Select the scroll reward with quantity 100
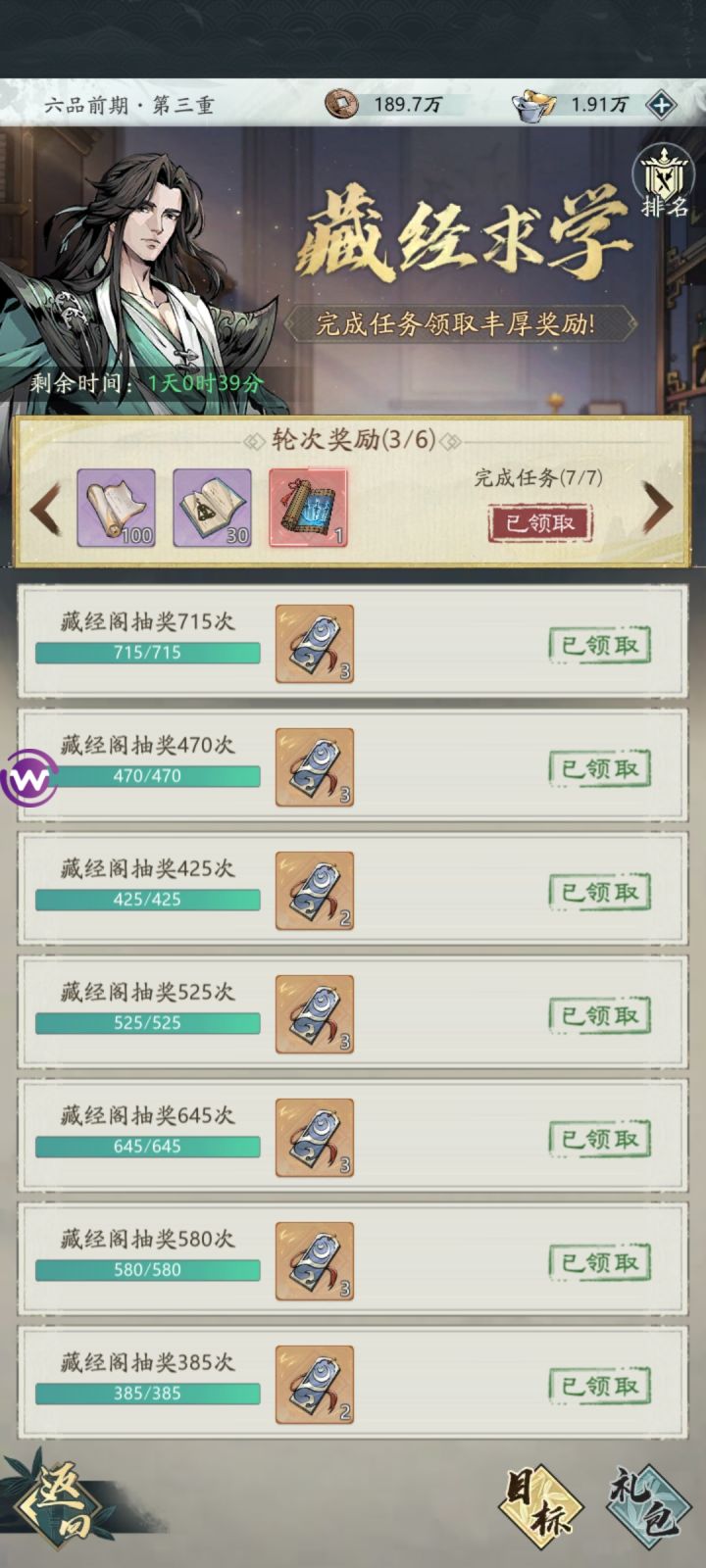Viewport: 706px width, 1568px height. (x=117, y=507)
